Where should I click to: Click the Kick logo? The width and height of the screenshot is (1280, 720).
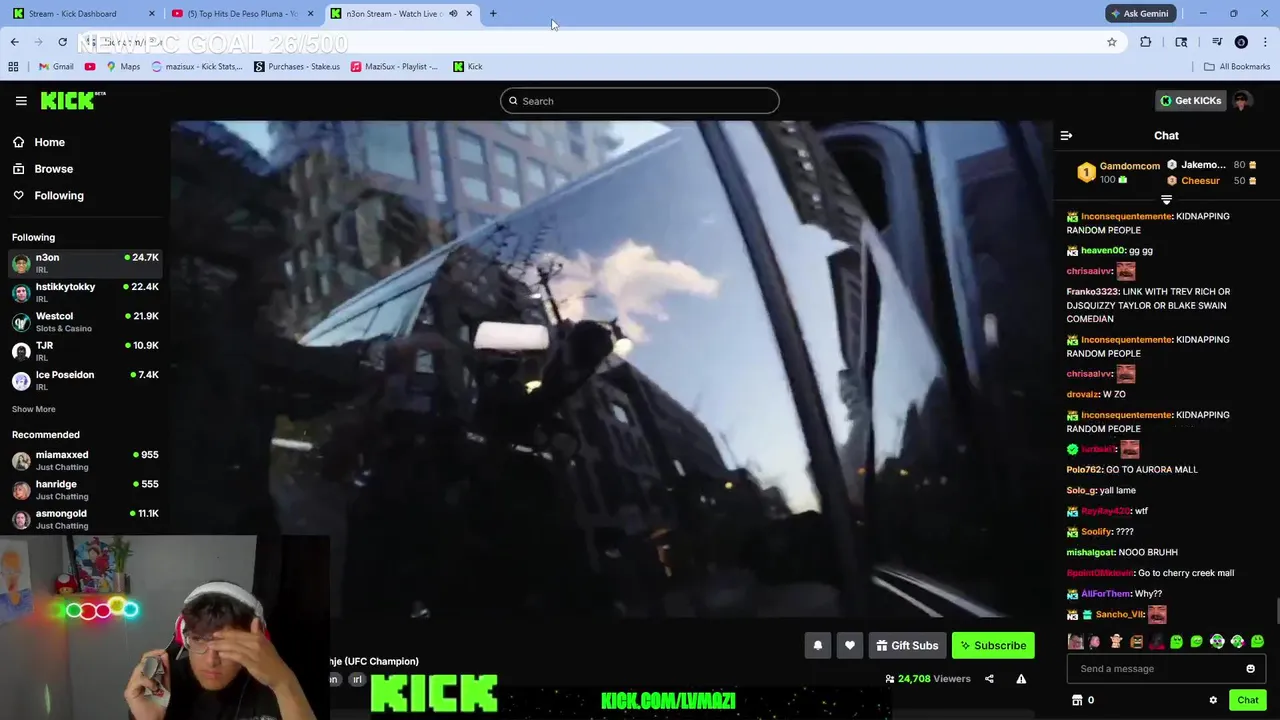(x=73, y=100)
